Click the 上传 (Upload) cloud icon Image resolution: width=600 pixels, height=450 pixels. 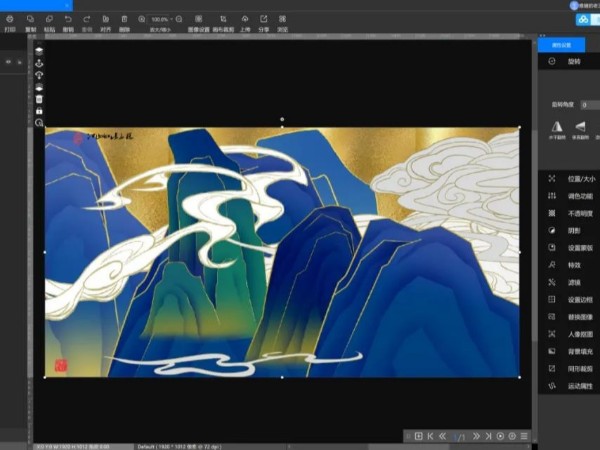click(245, 19)
